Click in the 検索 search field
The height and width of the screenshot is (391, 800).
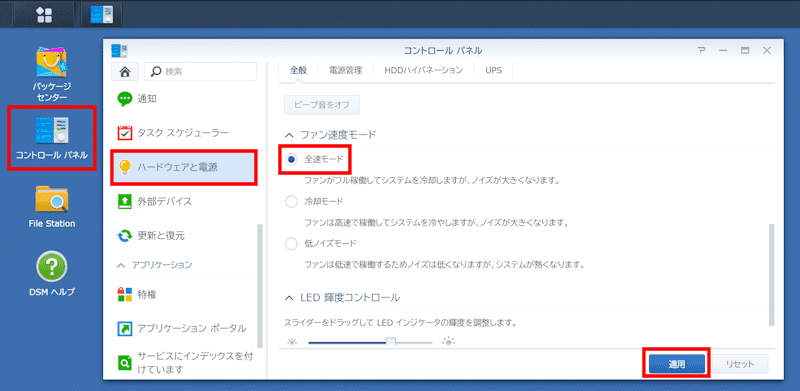201,72
